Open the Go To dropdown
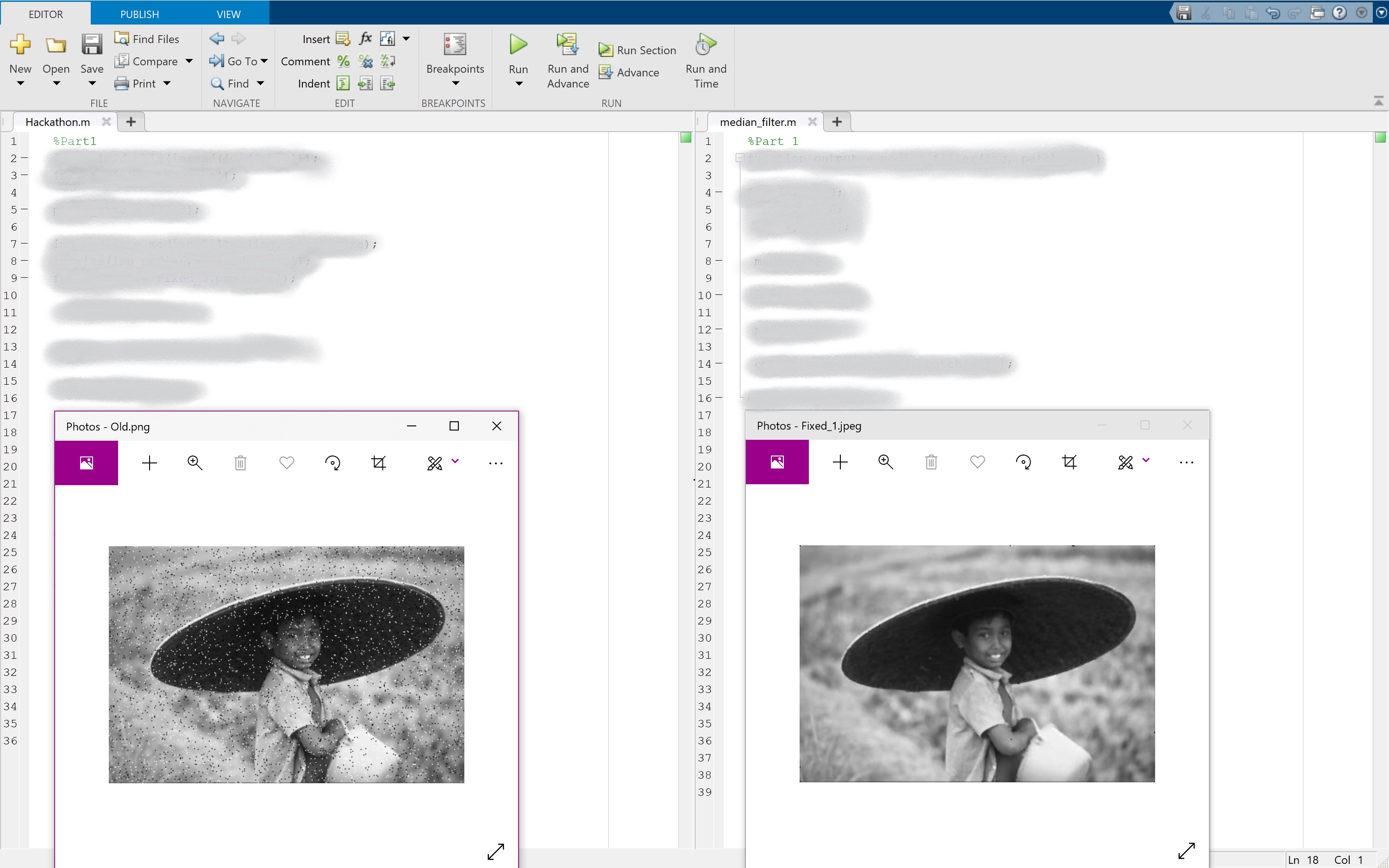 pyautogui.click(x=264, y=61)
